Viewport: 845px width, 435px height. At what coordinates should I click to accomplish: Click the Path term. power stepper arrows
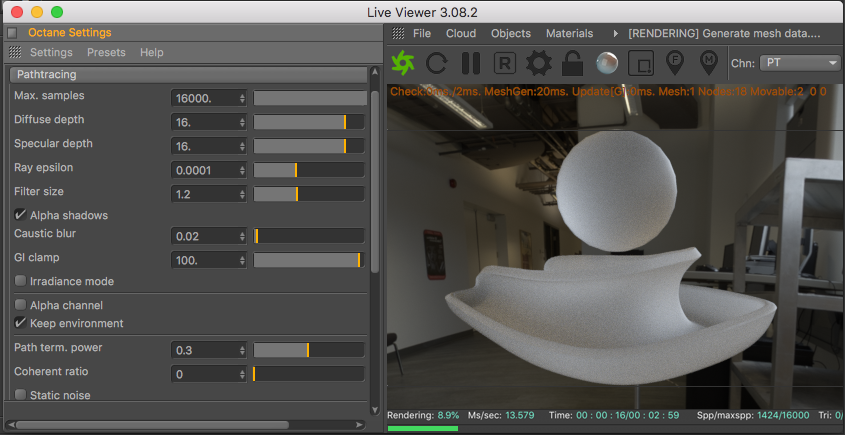coord(243,350)
